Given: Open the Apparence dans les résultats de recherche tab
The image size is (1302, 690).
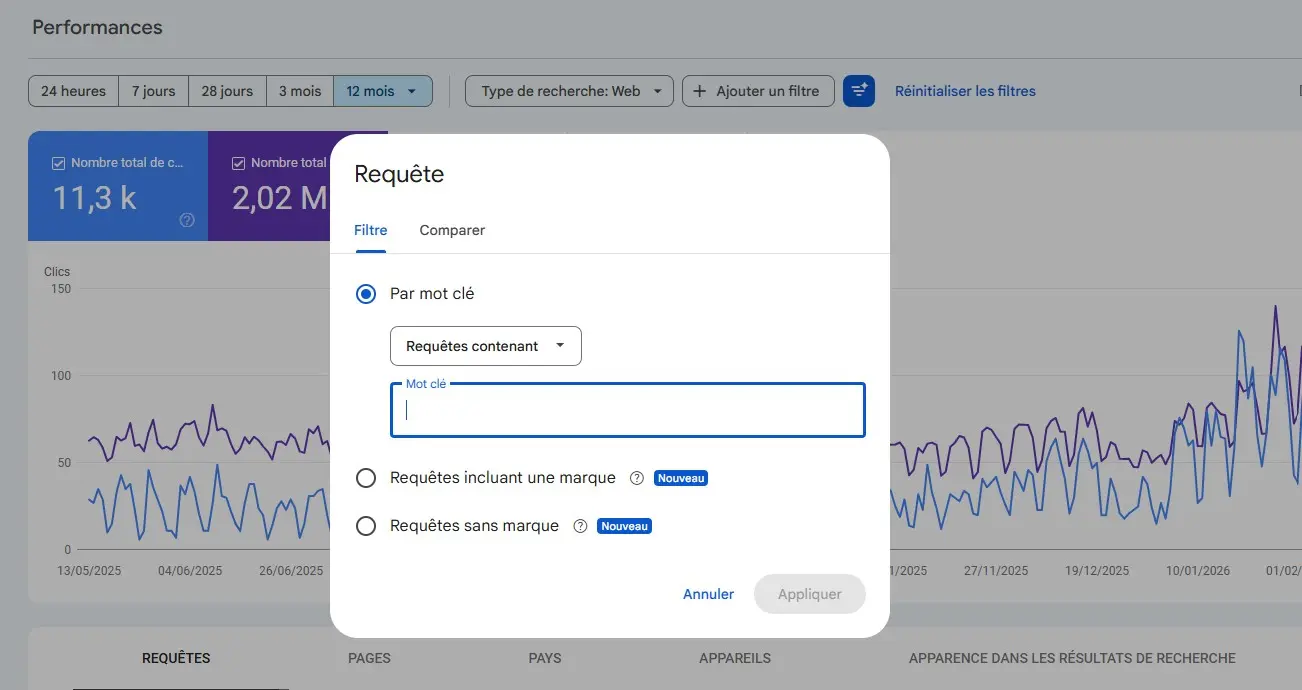Looking at the screenshot, I should tap(1072, 658).
